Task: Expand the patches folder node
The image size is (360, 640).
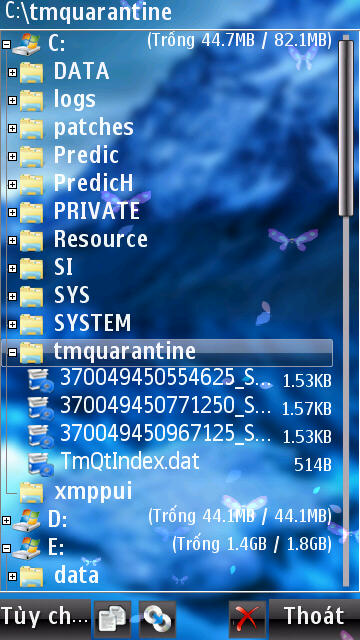Action: point(13,128)
